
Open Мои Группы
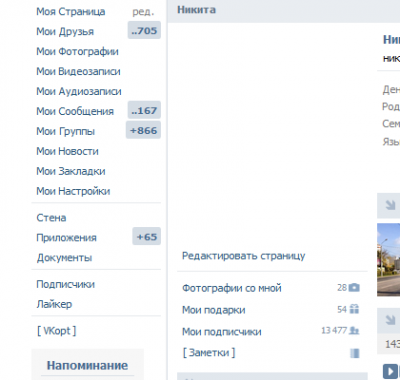click(x=66, y=131)
